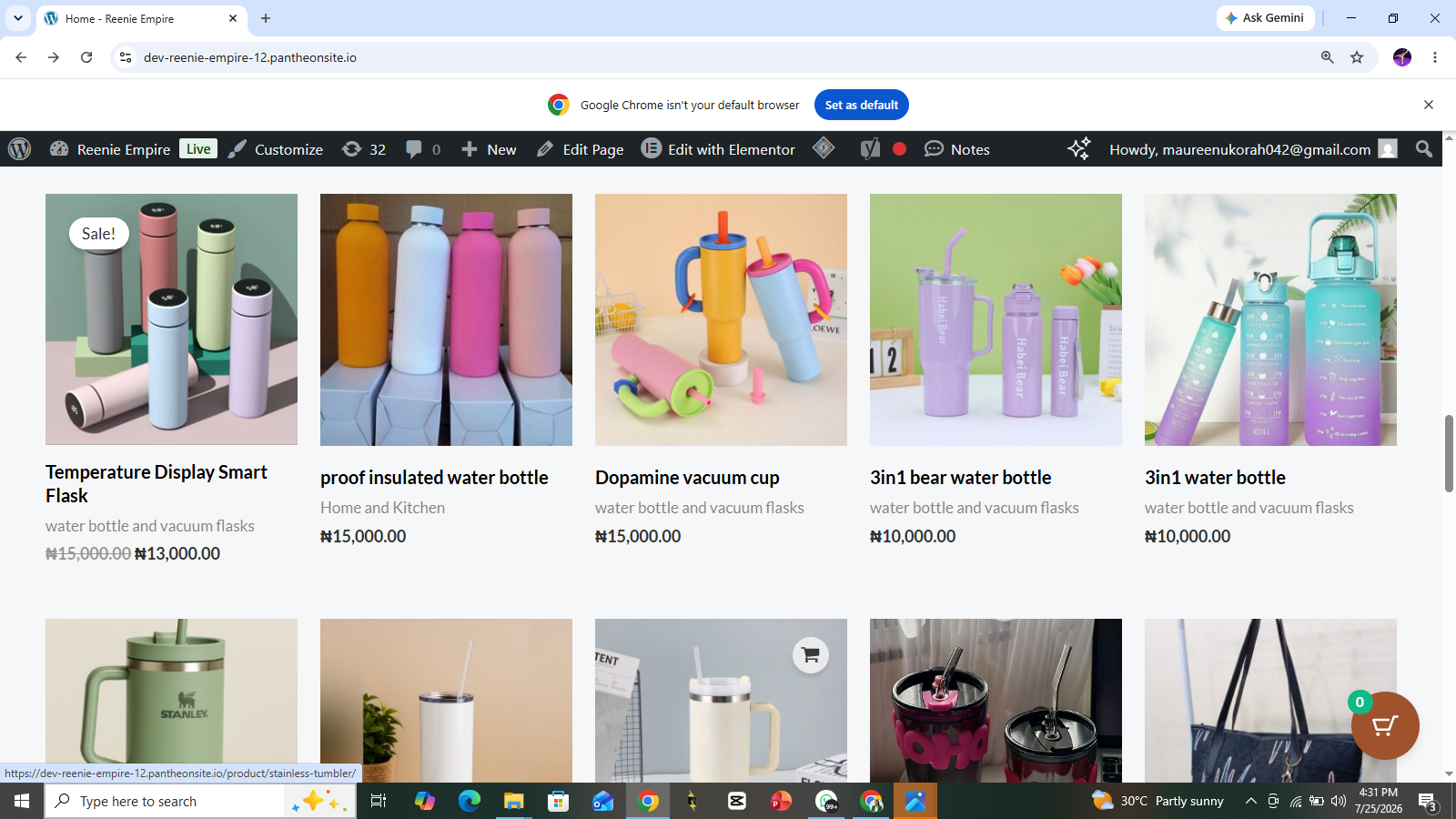Image resolution: width=1456 pixels, height=819 pixels.
Task: Open a new browser tab
Action: (266, 18)
